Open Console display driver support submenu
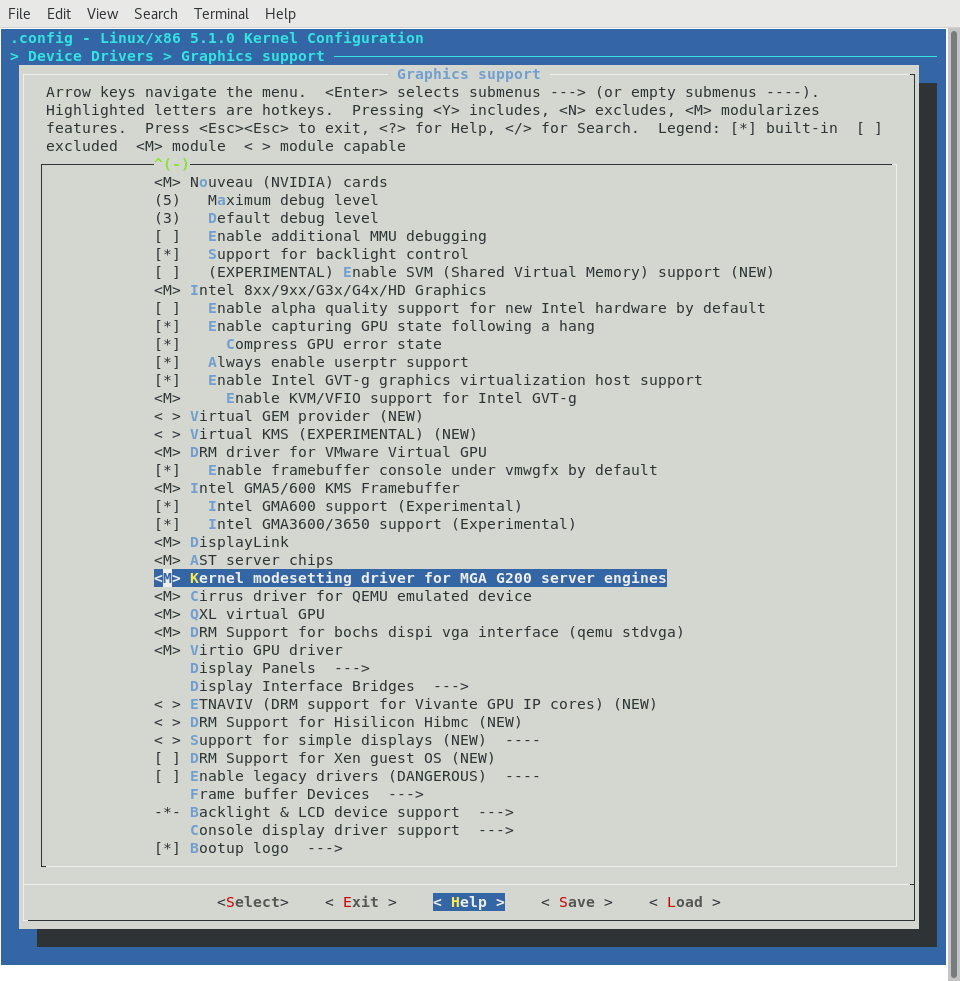This screenshot has width=960, height=981. 351,830
